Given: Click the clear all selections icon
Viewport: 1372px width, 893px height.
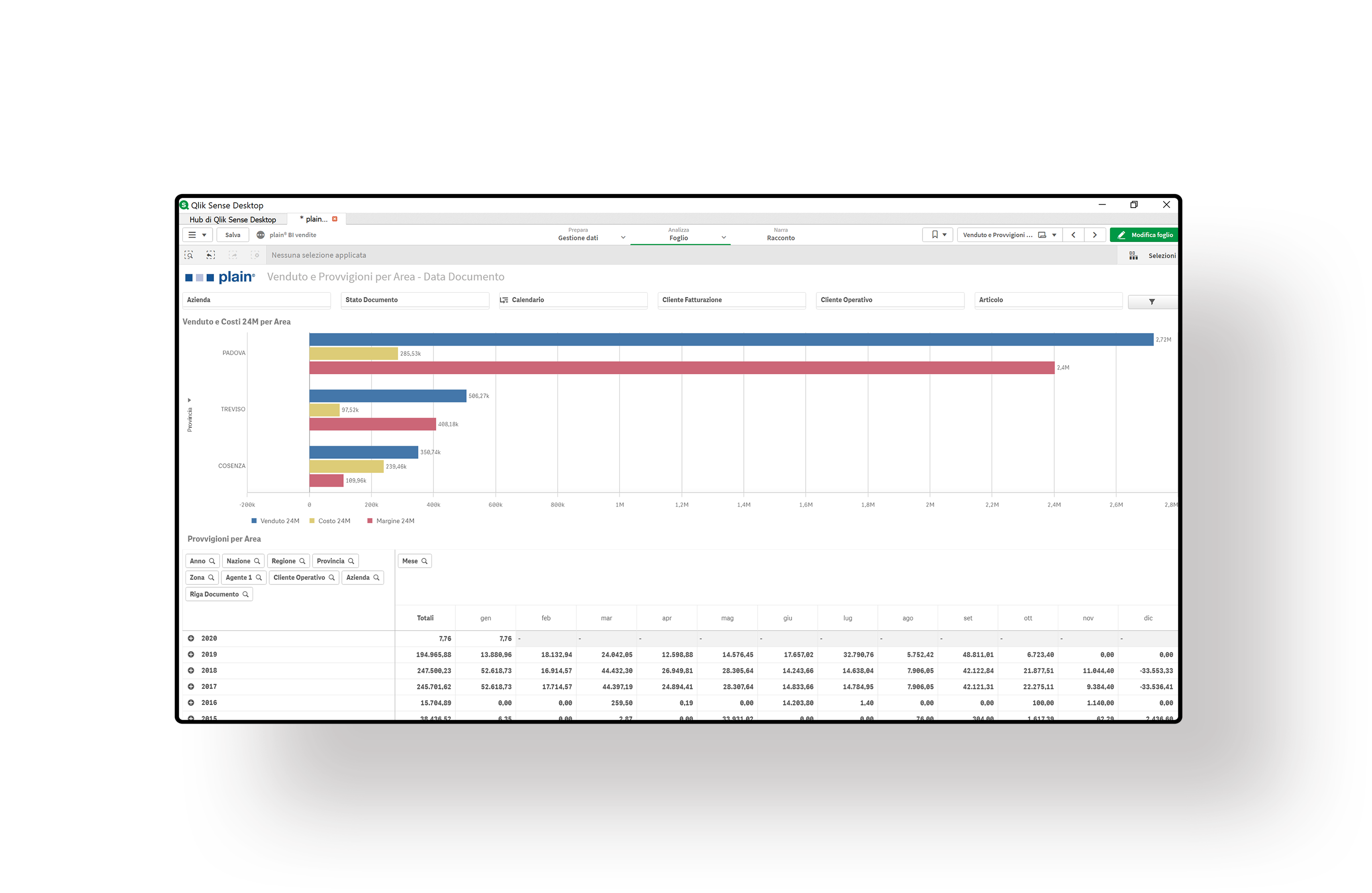Looking at the screenshot, I should (255, 255).
